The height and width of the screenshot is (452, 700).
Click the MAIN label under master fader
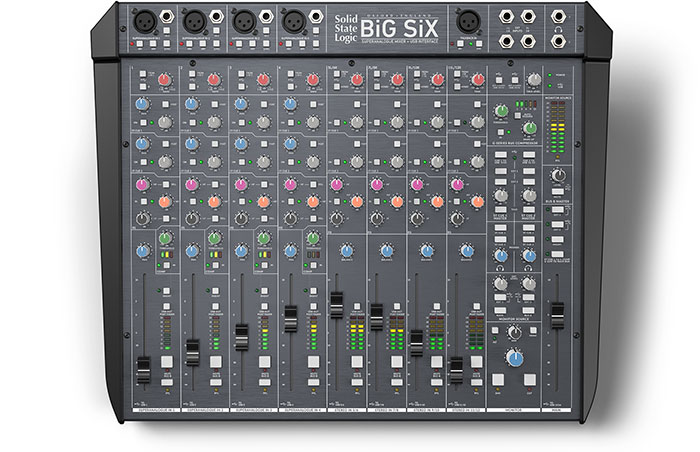point(556,410)
